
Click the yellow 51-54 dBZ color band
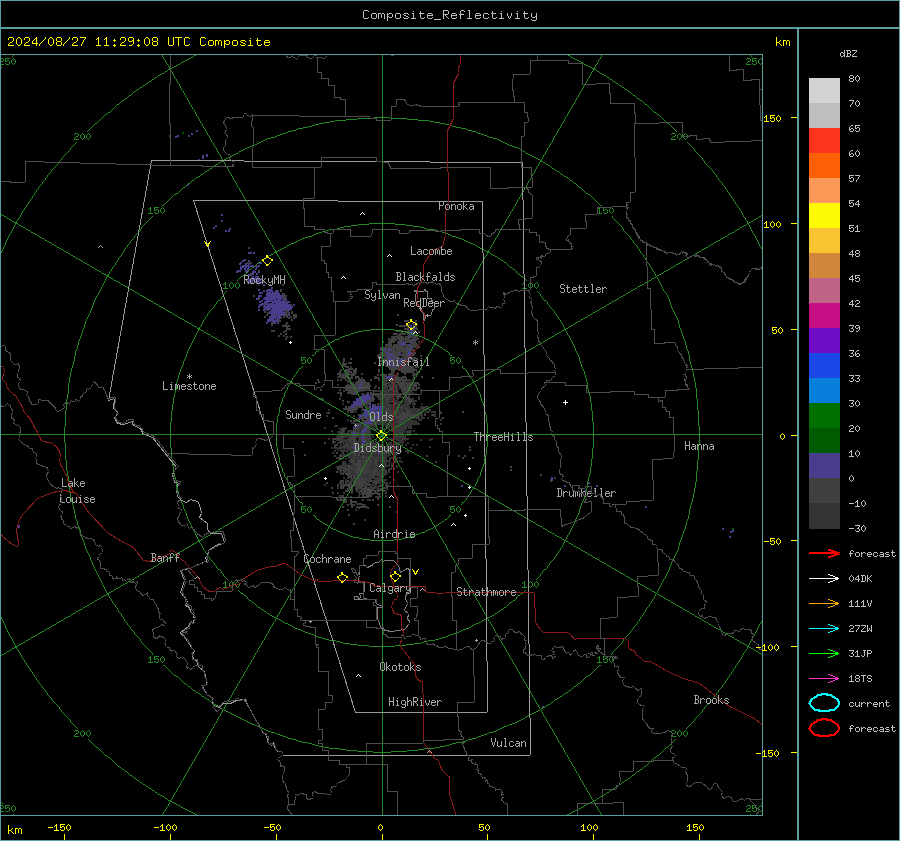click(x=824, y=216)
